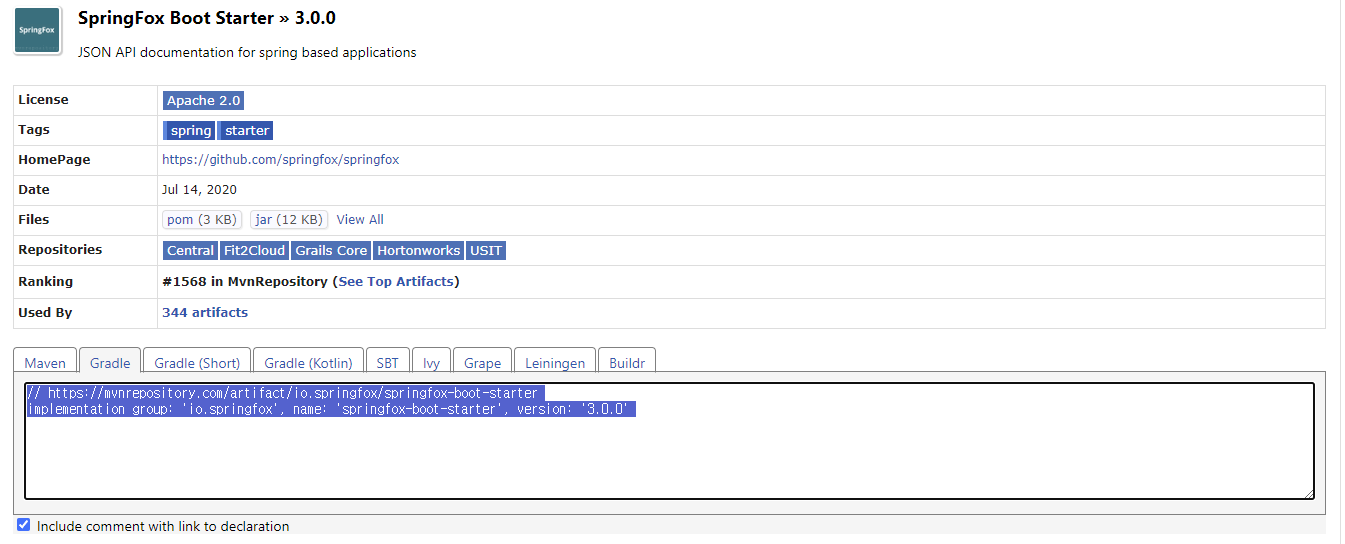Select the Gradle tab
The image size is (1345, 544).
[x=110, y=363]
